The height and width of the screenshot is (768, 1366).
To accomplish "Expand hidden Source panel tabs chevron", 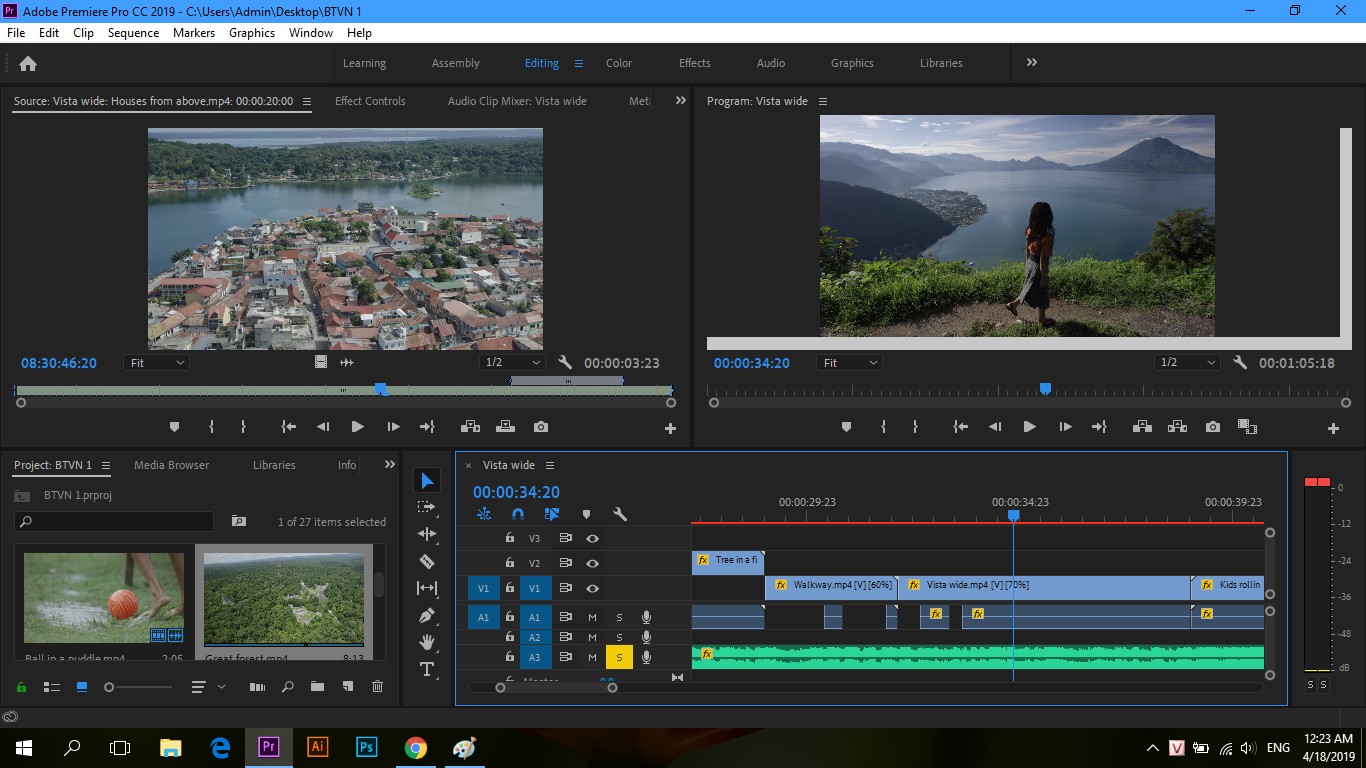I will [x=681, y=100].
